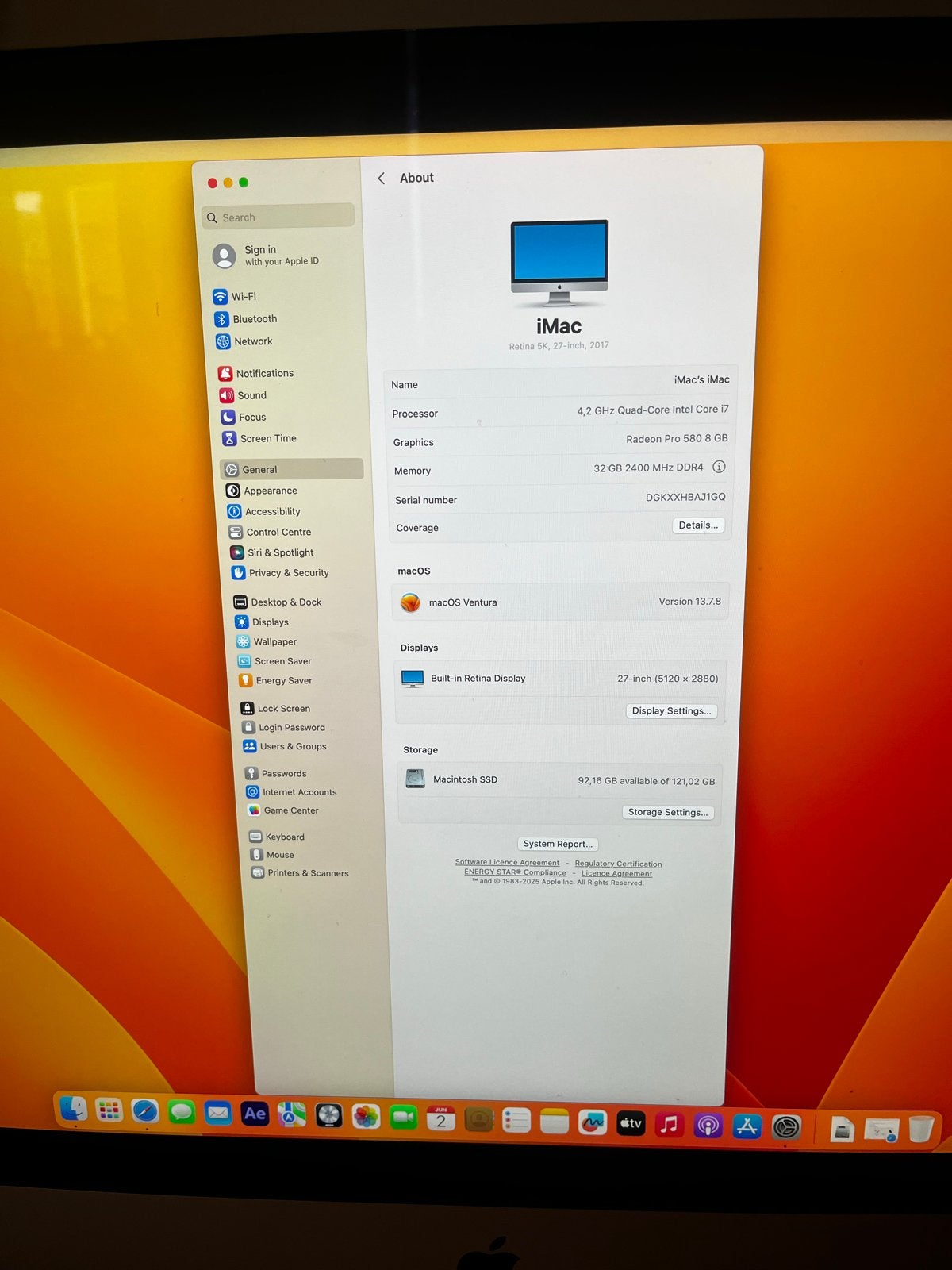The image size is (952, 1270).
Task: Open Printers & Scanners settings
Action: point(301,872)
